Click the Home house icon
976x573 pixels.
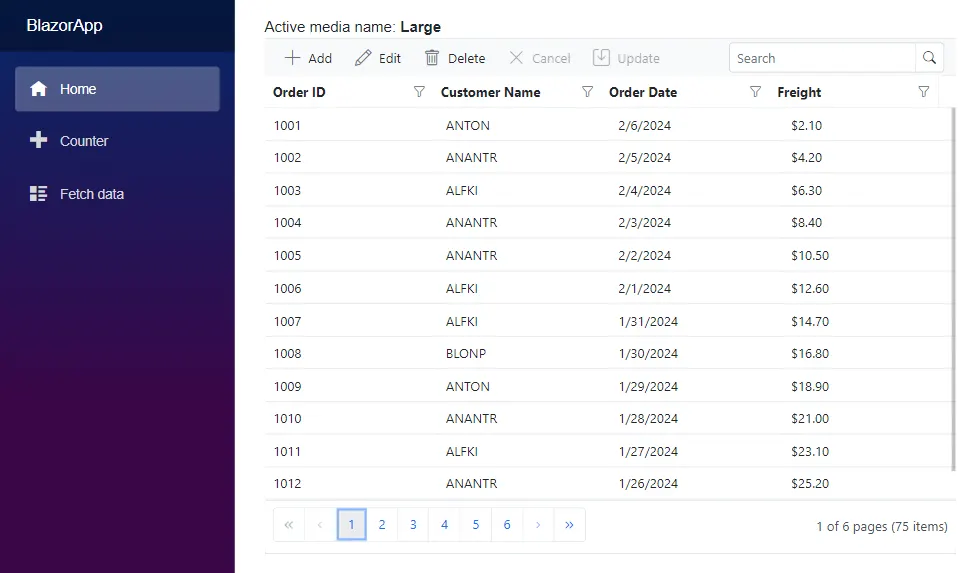pyautogui.click(x=39, y=89)
